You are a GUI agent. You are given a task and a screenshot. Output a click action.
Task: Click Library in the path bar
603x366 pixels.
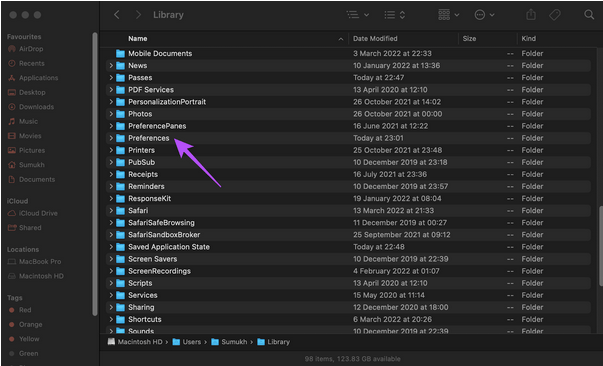pos(273,342)
